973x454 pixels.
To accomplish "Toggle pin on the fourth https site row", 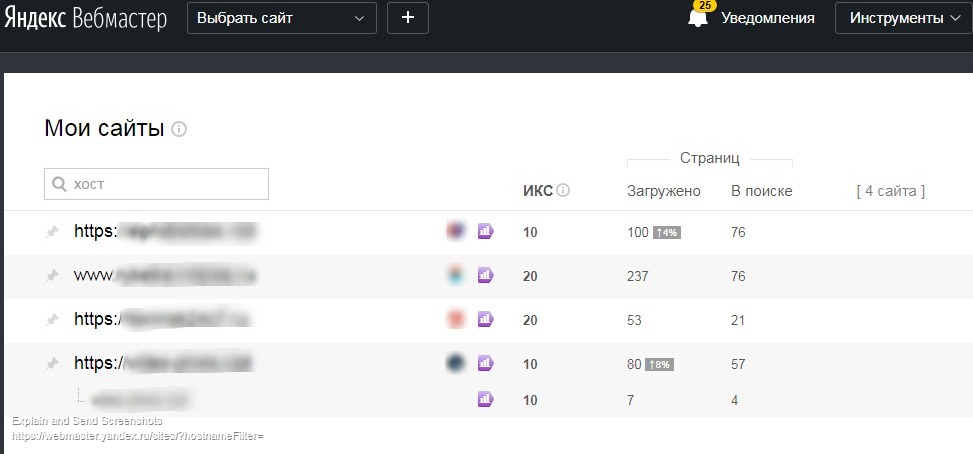I will pyautogui.click(x=53, y=364).
